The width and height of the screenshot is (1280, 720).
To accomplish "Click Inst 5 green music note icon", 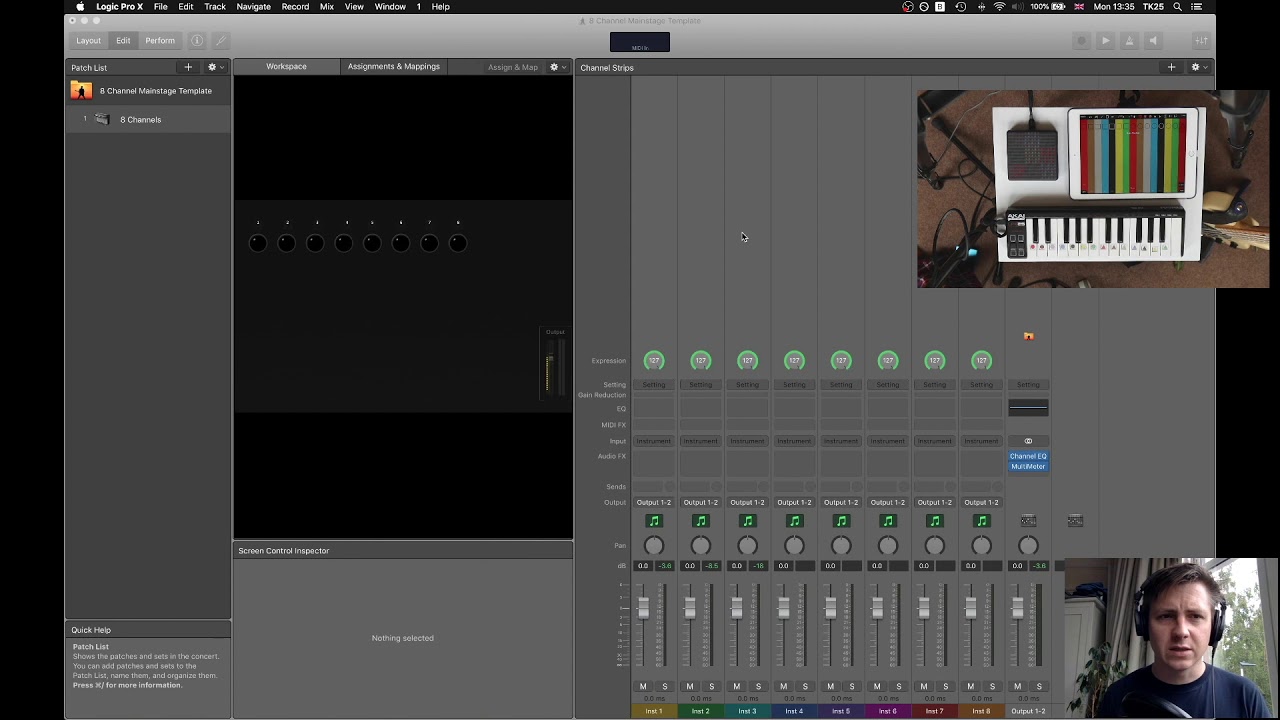I will coord(841,521).
